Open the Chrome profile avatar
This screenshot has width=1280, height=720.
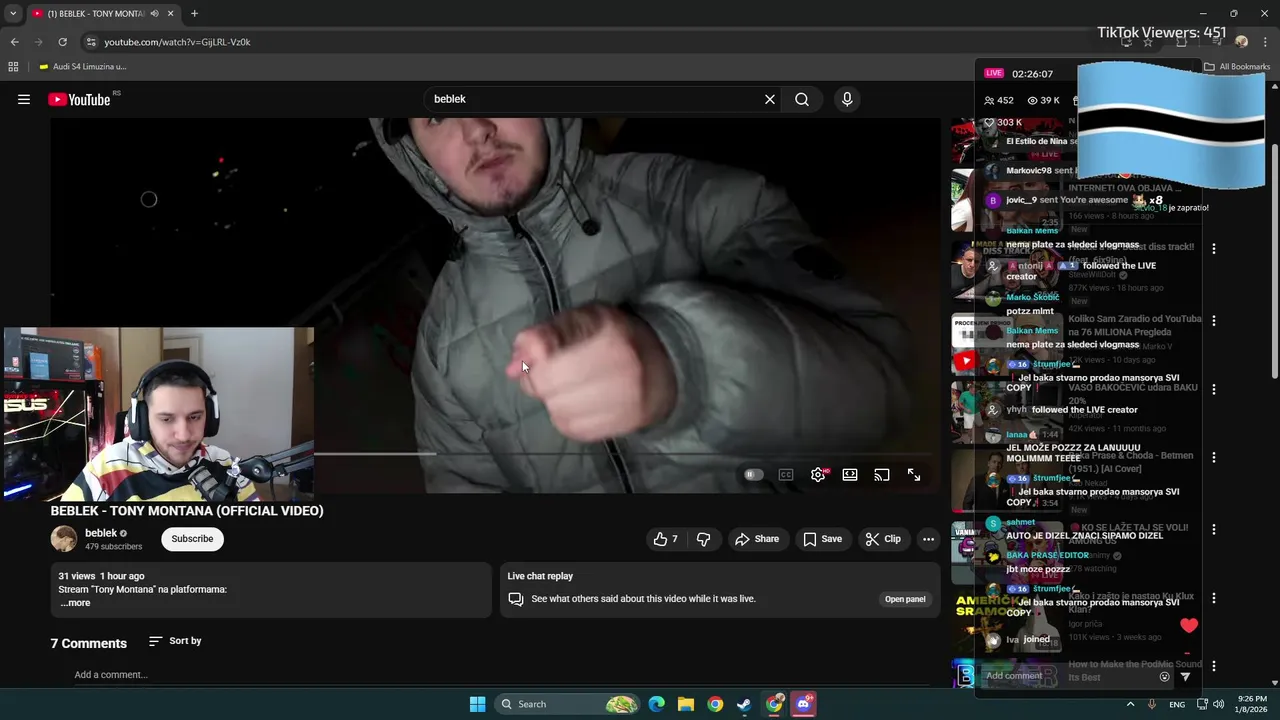tap(1241, 42)
